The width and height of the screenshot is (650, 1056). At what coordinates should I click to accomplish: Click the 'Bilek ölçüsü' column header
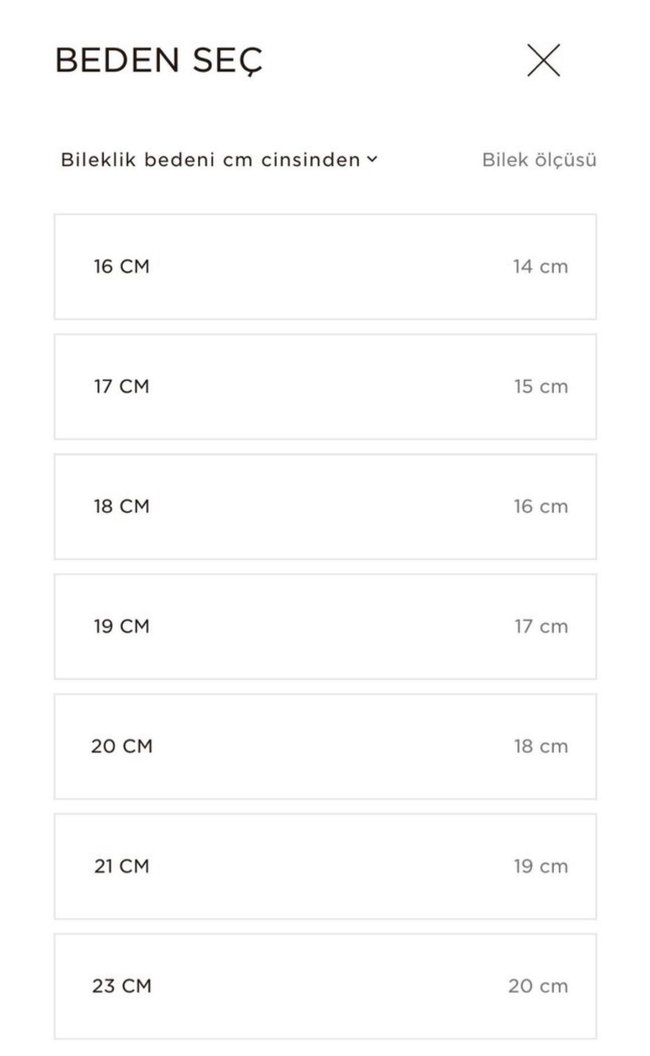coord(539,160)
